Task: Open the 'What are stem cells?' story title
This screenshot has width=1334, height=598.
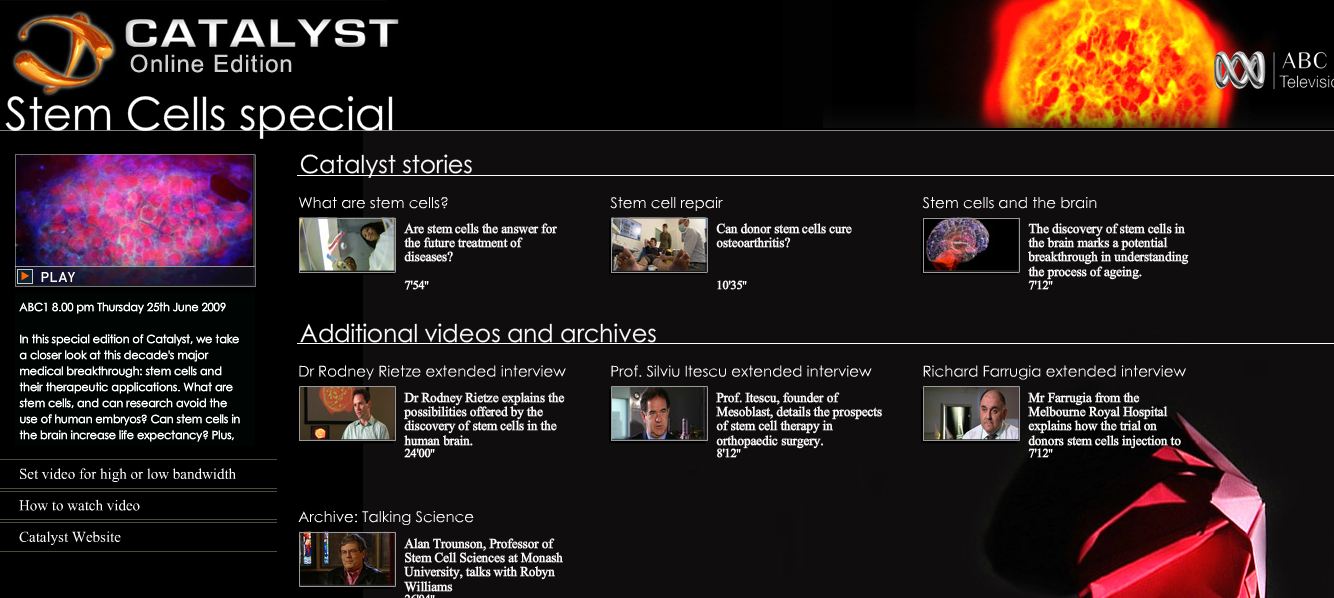Action: click(x=373, y=203)
